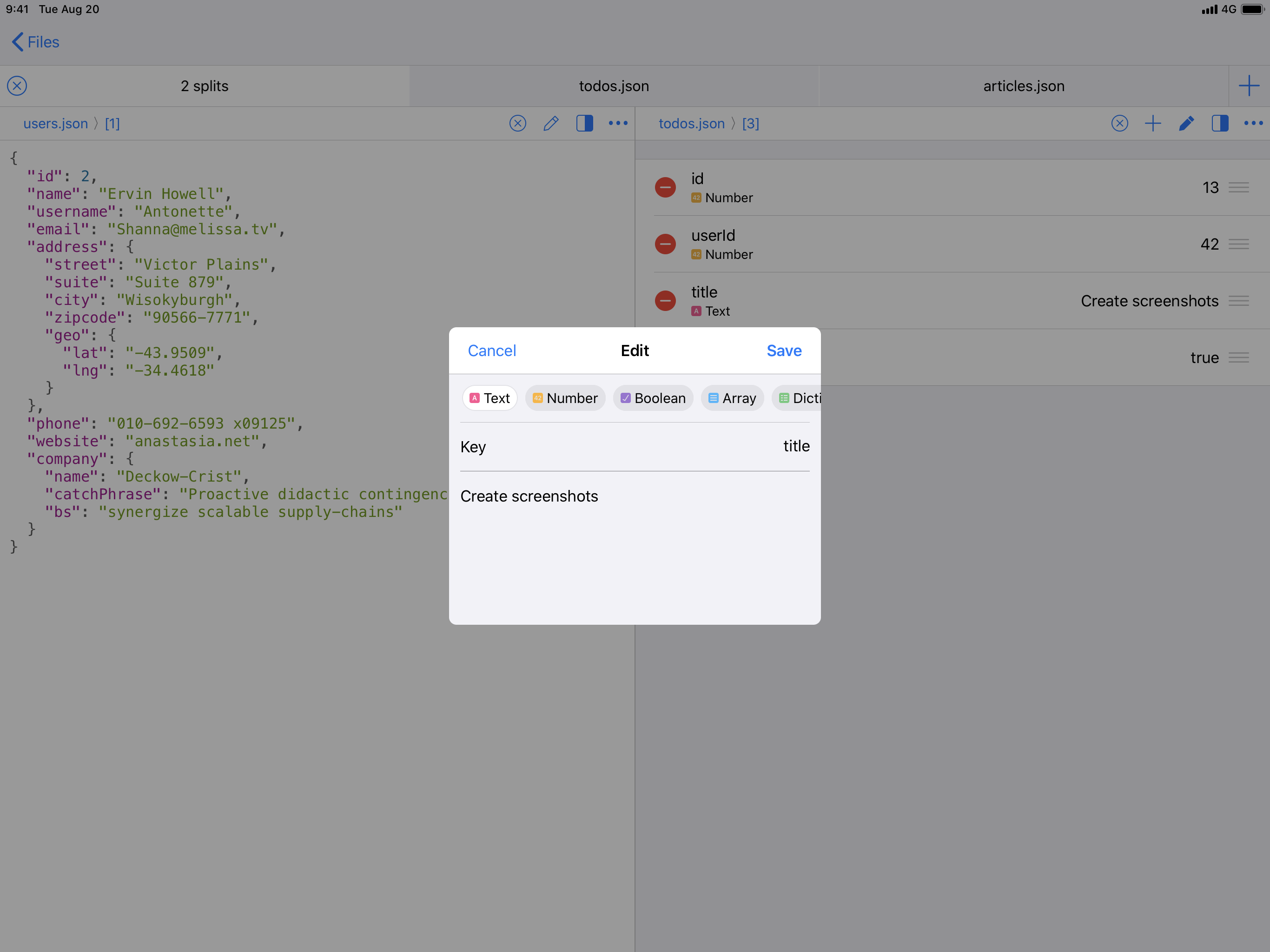This screenshot has height=952, width=1270.
Task: Delete the userId row via minus icon
Action: [665, 244]
